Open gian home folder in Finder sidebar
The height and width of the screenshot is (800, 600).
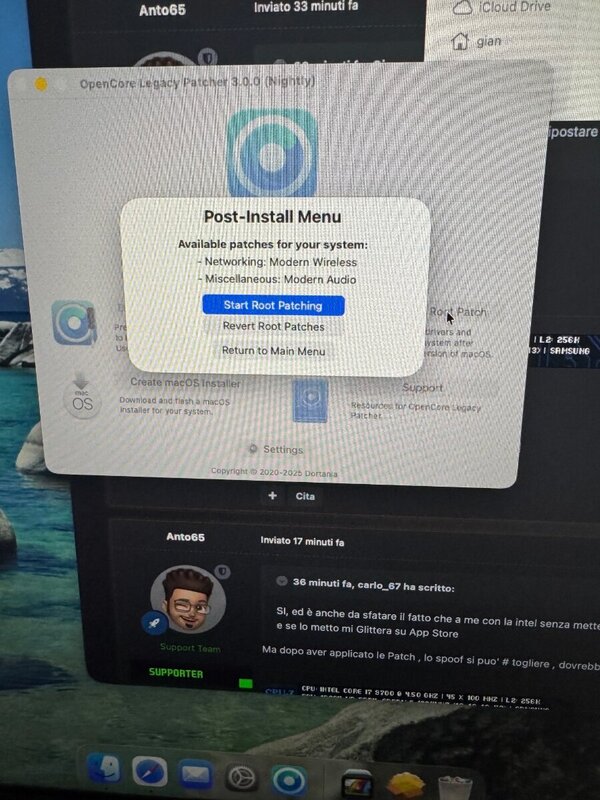(x=488, y=41)
